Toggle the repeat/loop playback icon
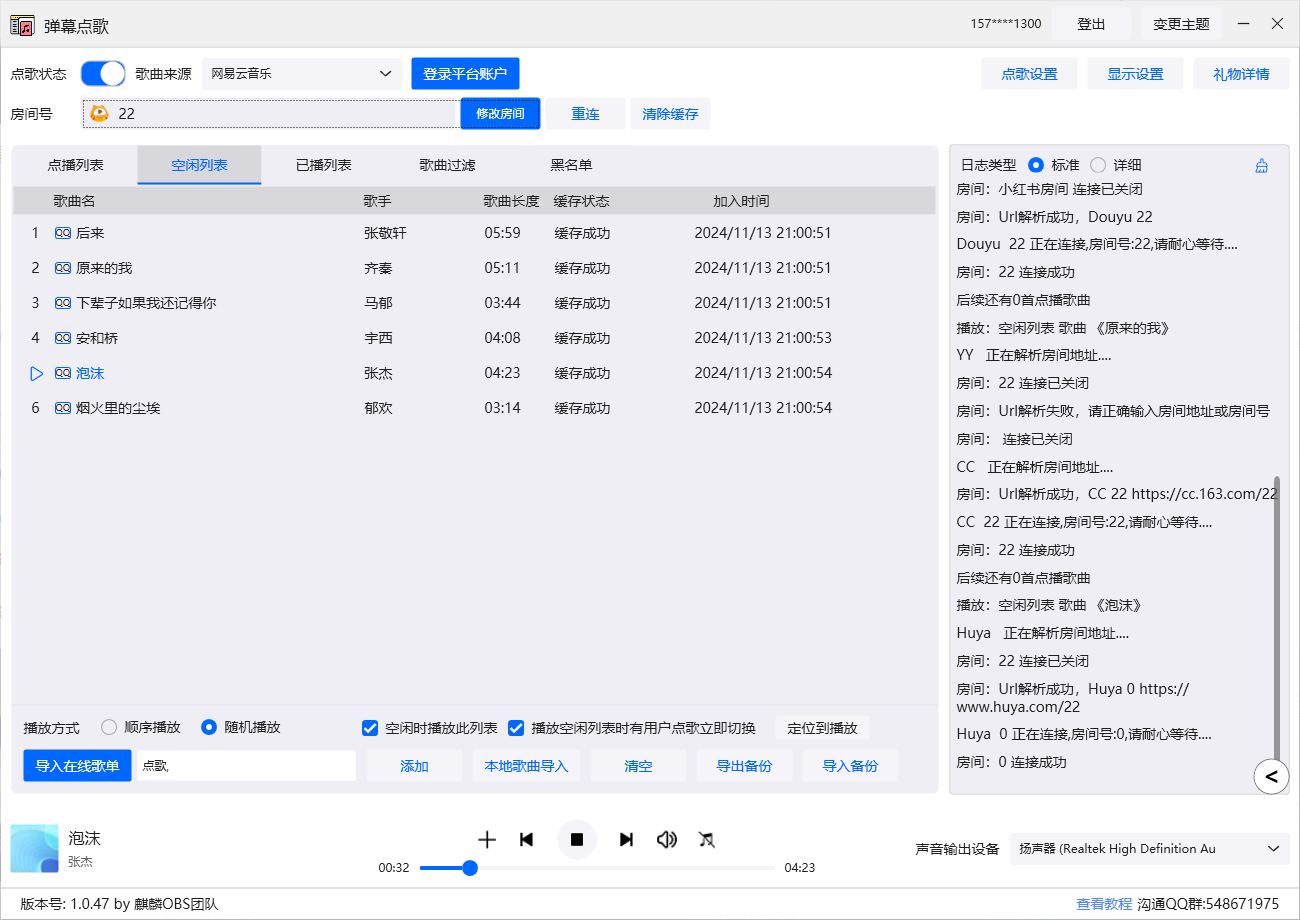 point(707,840)
